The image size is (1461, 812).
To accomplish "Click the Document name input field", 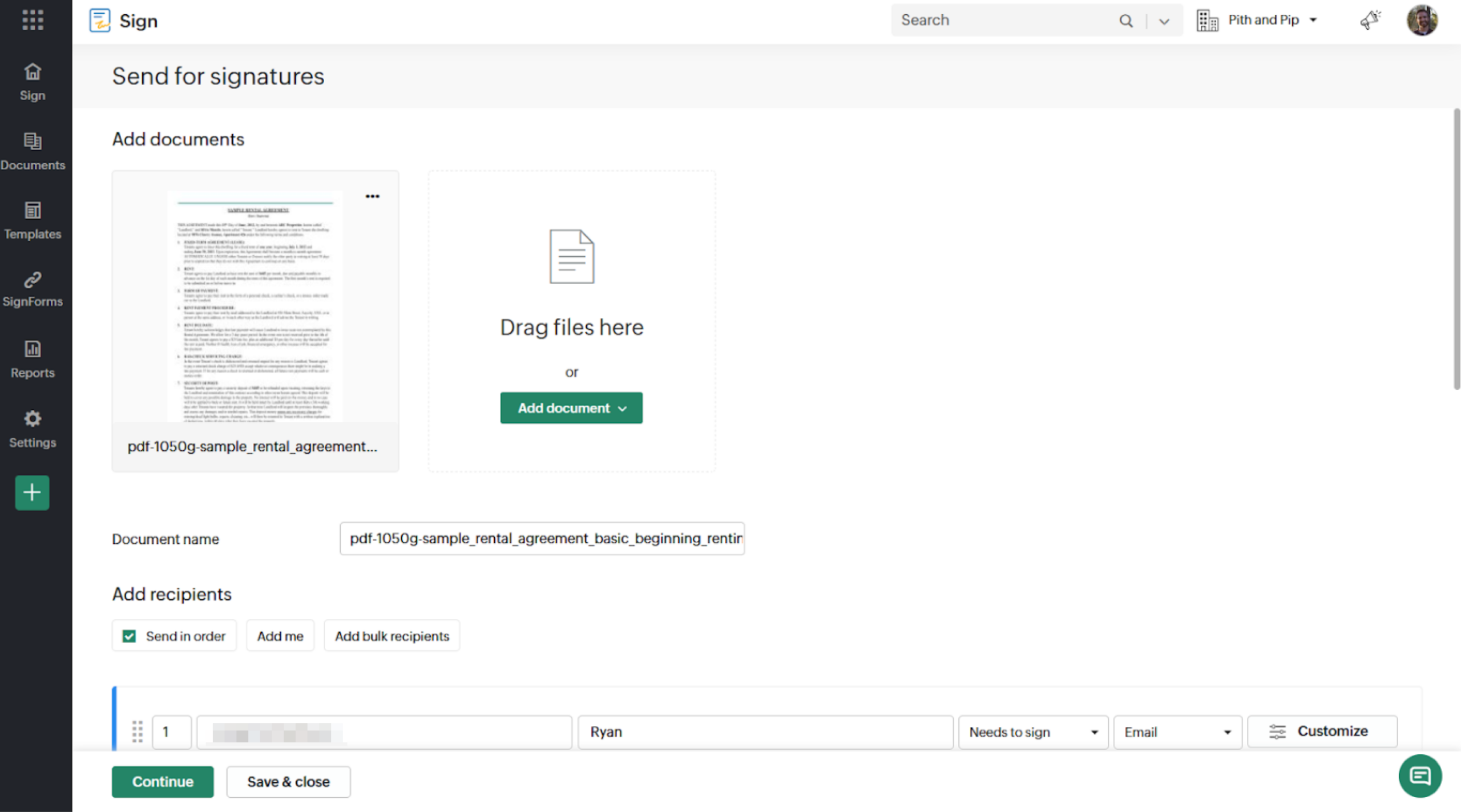I will click(542, 538).
